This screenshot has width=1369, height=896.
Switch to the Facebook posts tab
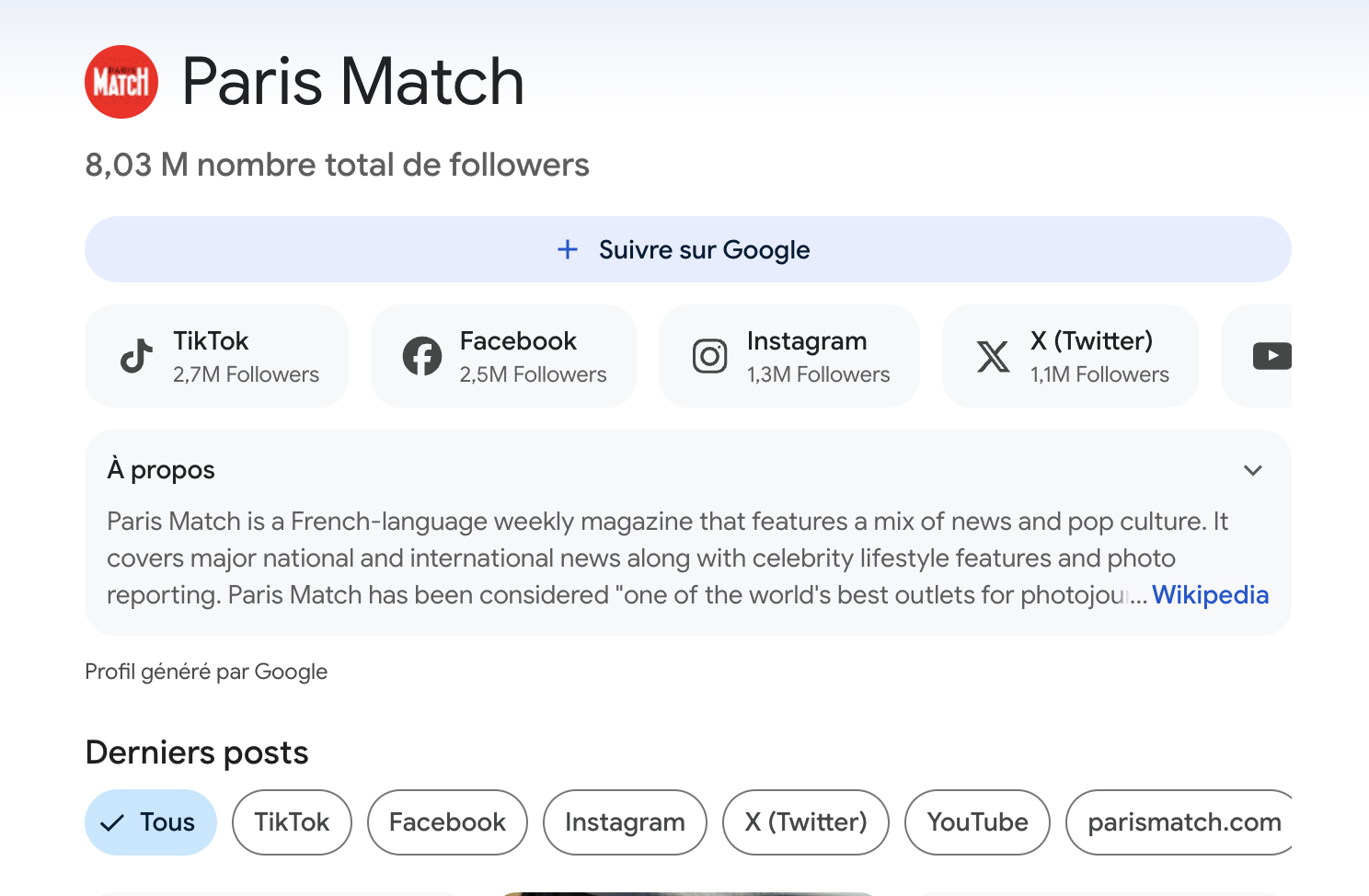(x=447, y=821)
